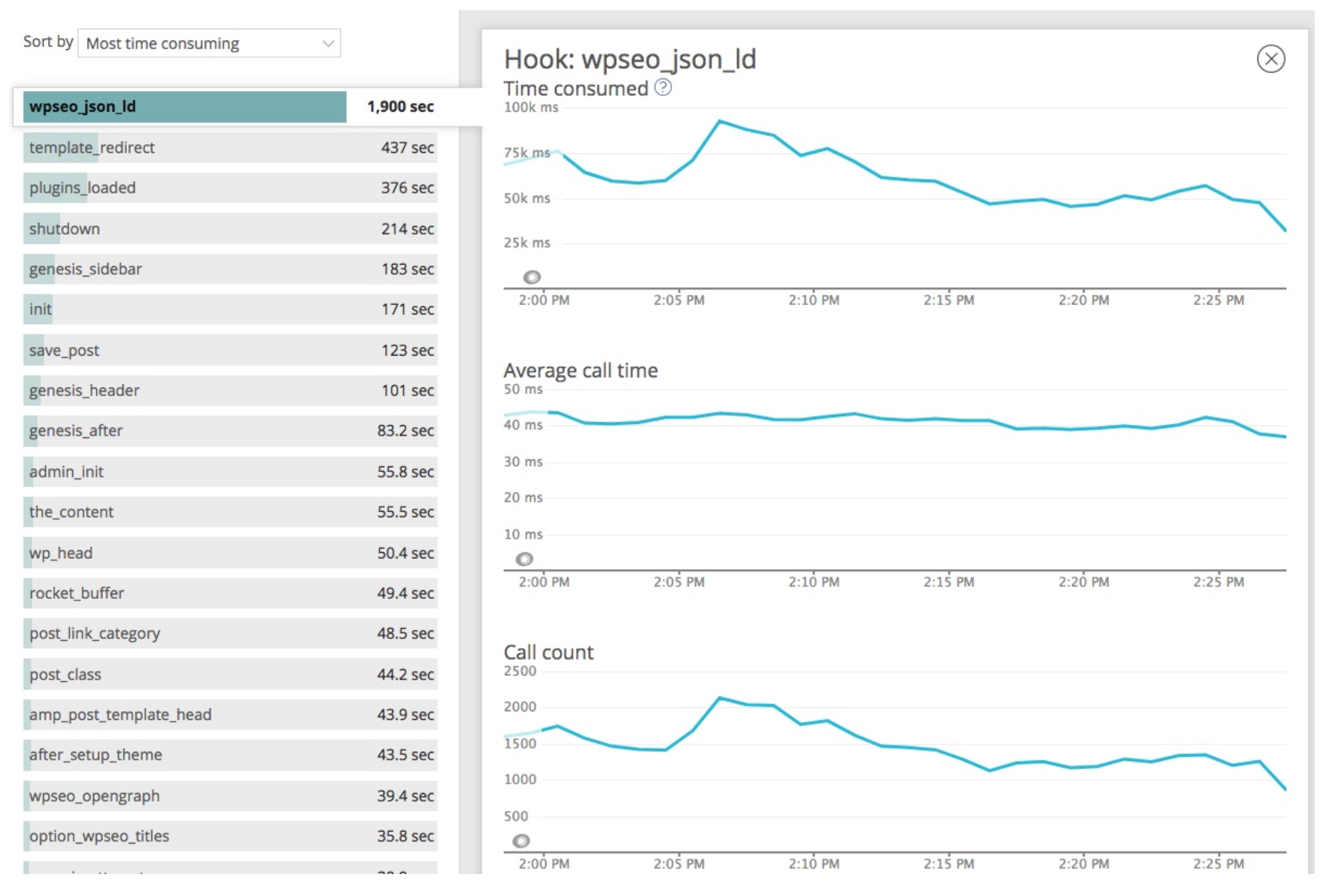The image size is (1320, 896).
Task: Select the save_post hook row
Action: point(230,350)
